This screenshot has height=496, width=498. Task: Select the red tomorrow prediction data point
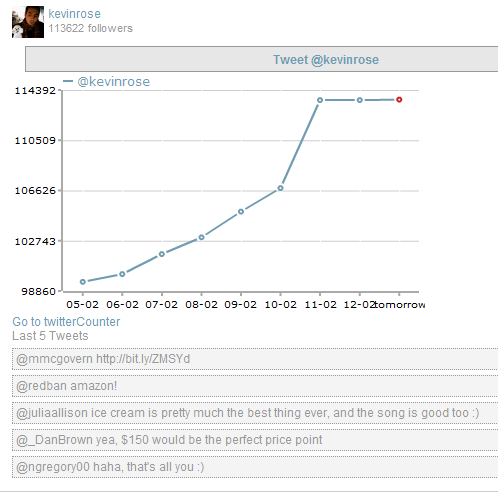pyautogui.click(x=399, y=100)
